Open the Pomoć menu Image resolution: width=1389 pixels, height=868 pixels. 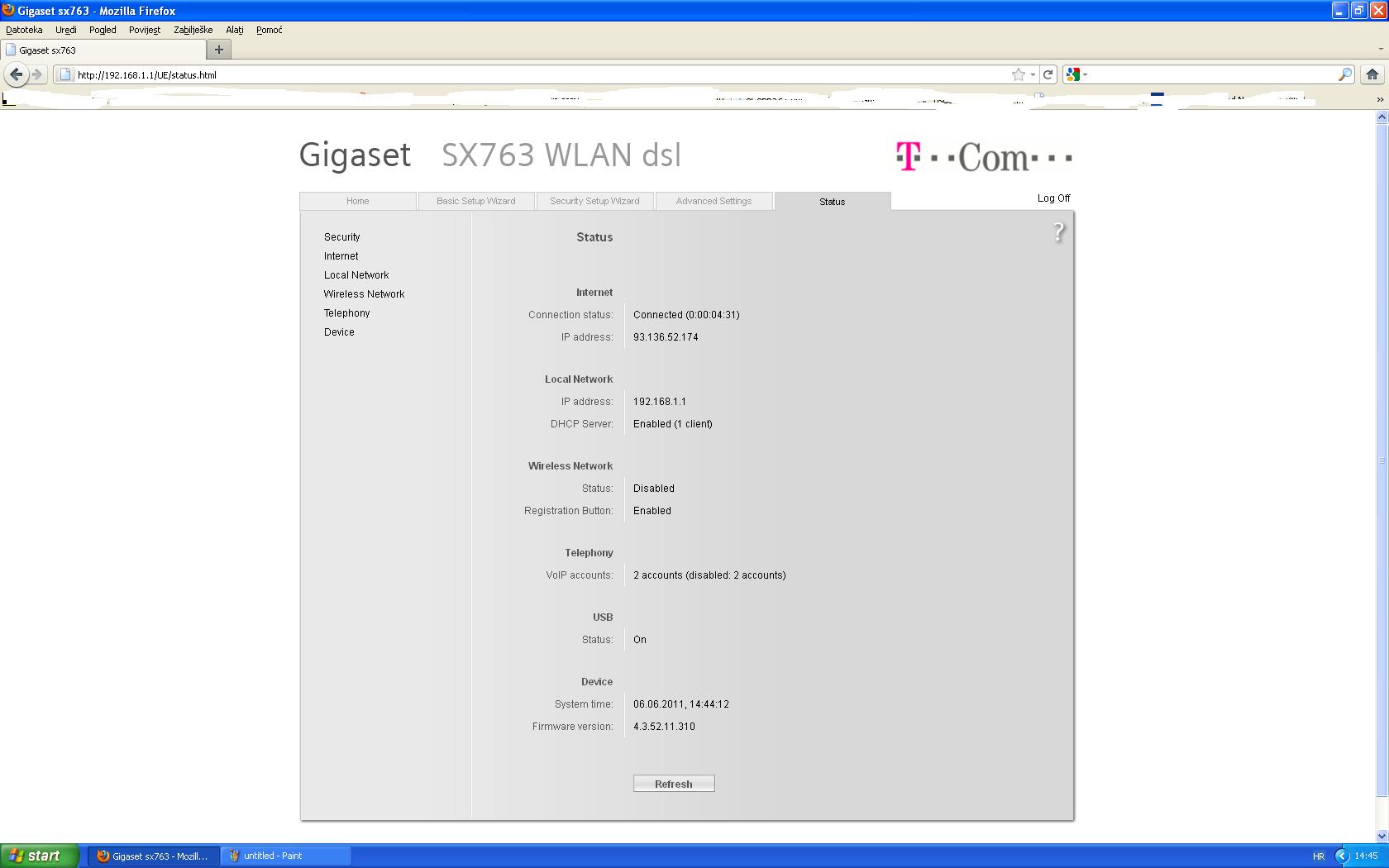[269, 30]
